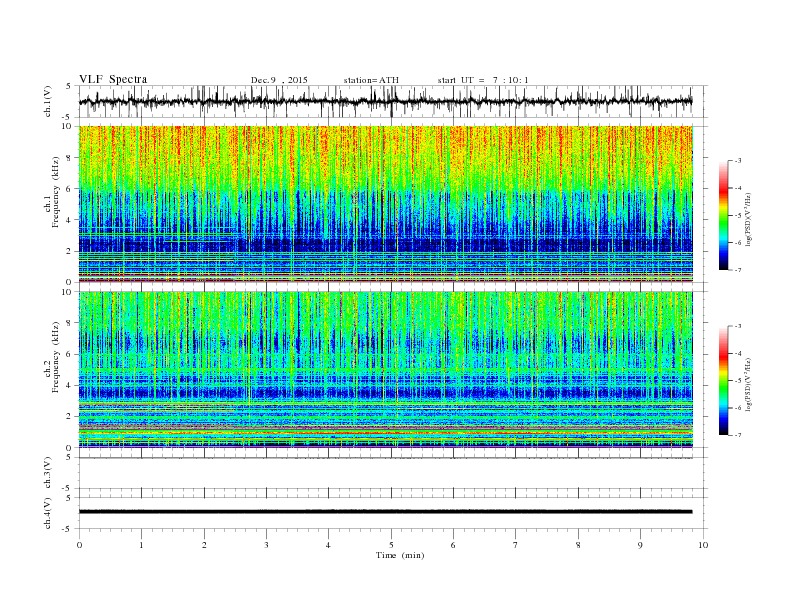Image resolution: width=792 pixels, height=612 pixels.
Task: Click the lower colorbar "log(PSD)(V²/Hz)" label
Action: click(748, 384)
